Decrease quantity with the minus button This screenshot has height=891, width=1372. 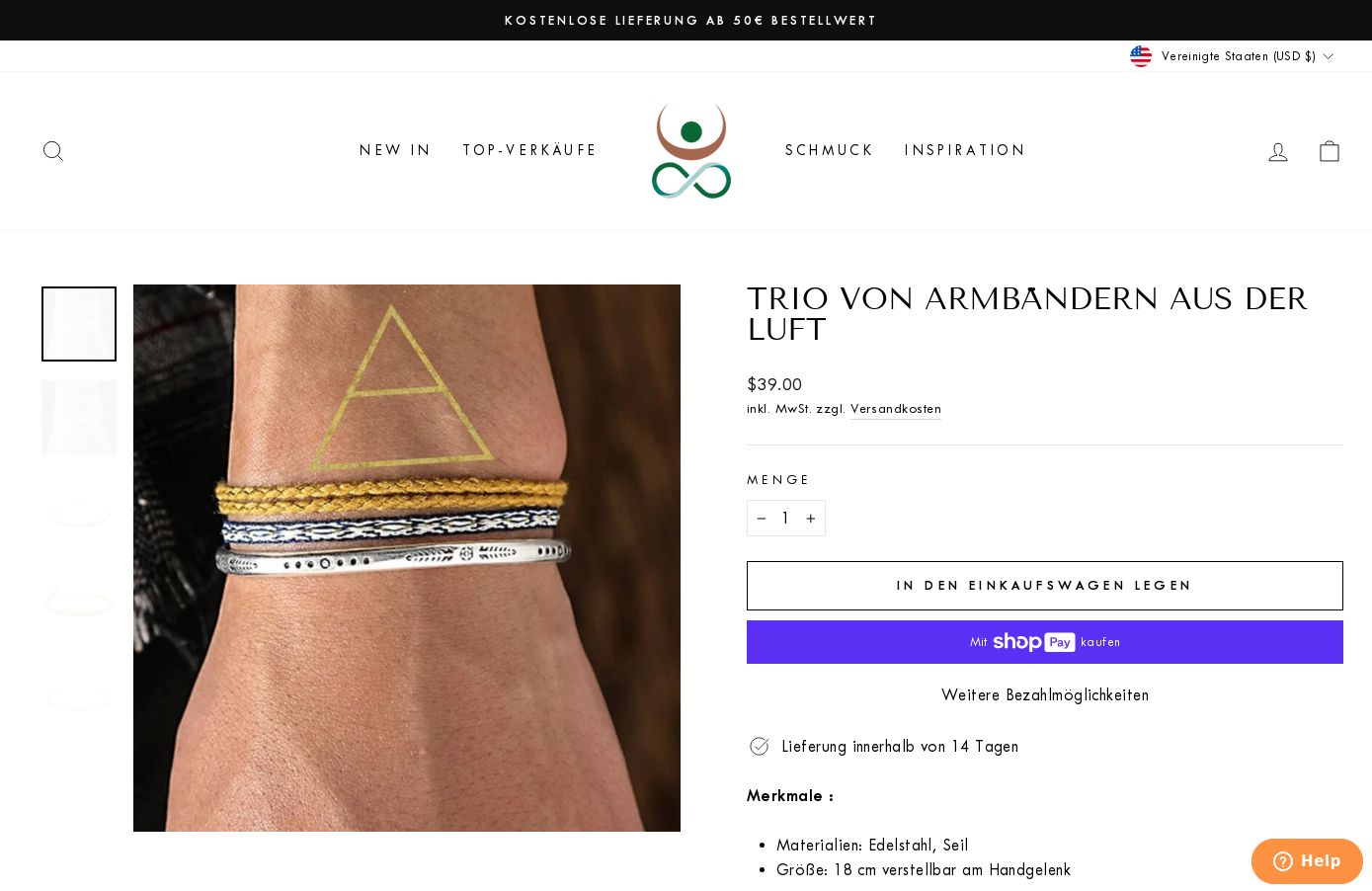tap(761, 519)
